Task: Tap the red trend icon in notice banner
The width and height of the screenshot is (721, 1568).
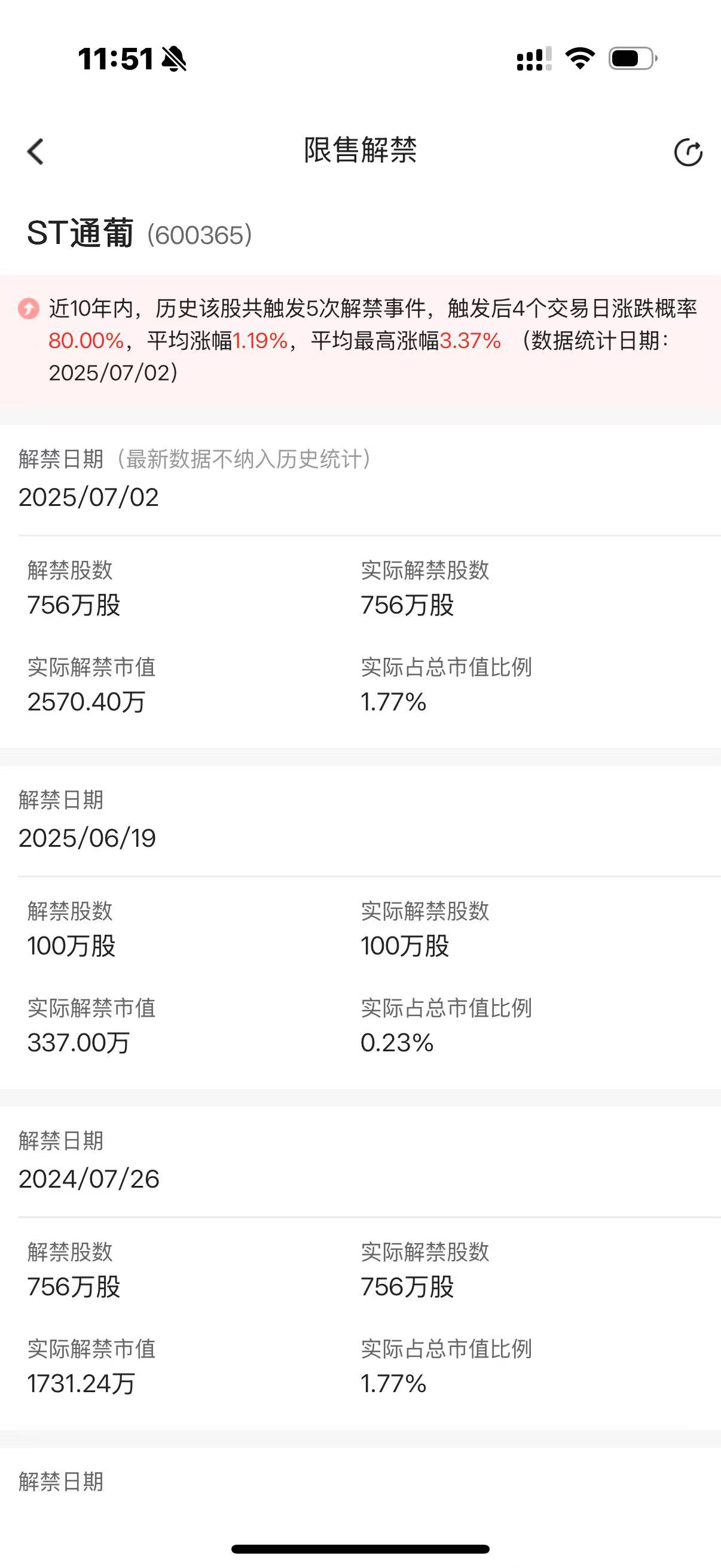Action: [x=29, y=309]
